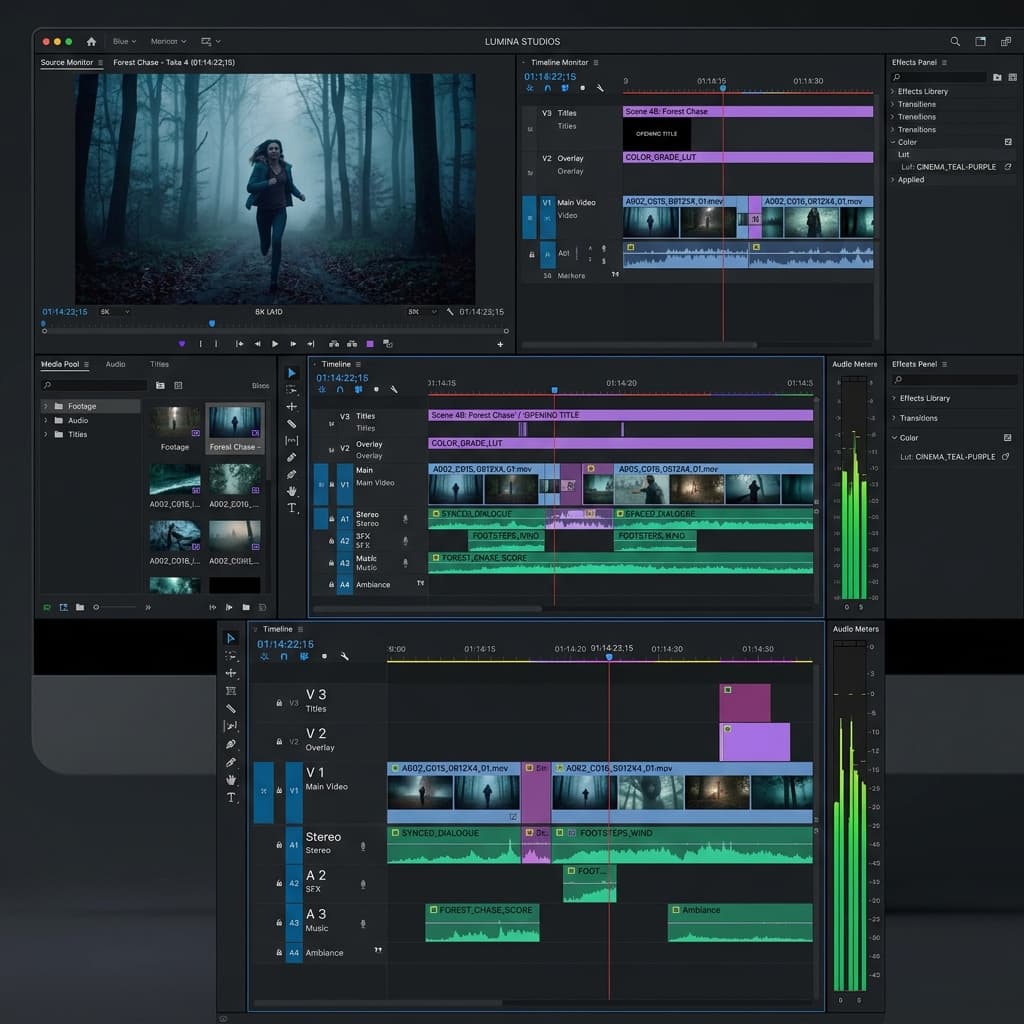Toggle V1 track targeting on large Main Video track
Viewport: 1024px width, 1024px height.
coord(294,791)
